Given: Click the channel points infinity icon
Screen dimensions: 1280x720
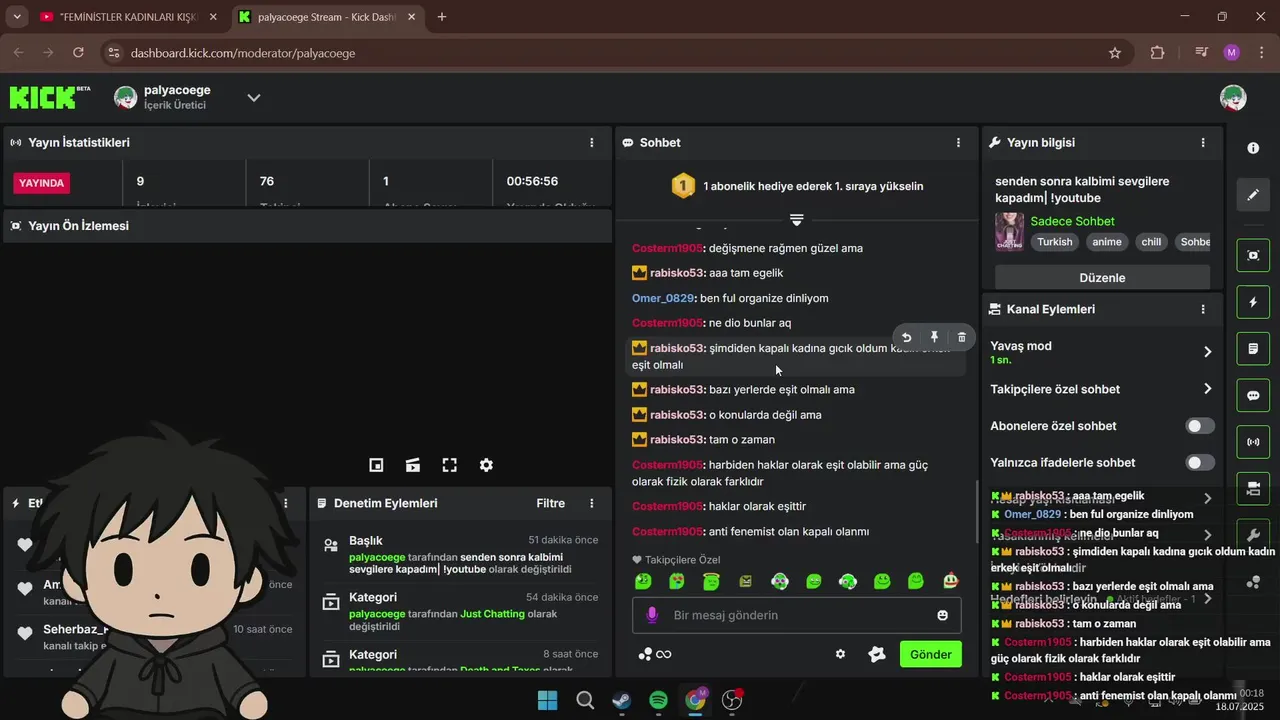Looking at the screenshot, I should pyautogui.click(x=654, y=654).
